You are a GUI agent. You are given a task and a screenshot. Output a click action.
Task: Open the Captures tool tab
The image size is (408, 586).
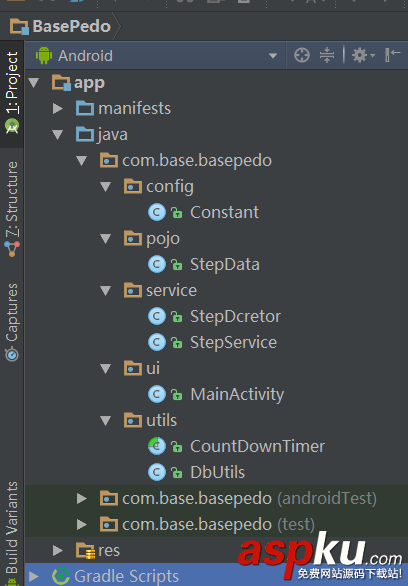click(x=12, y=322)
